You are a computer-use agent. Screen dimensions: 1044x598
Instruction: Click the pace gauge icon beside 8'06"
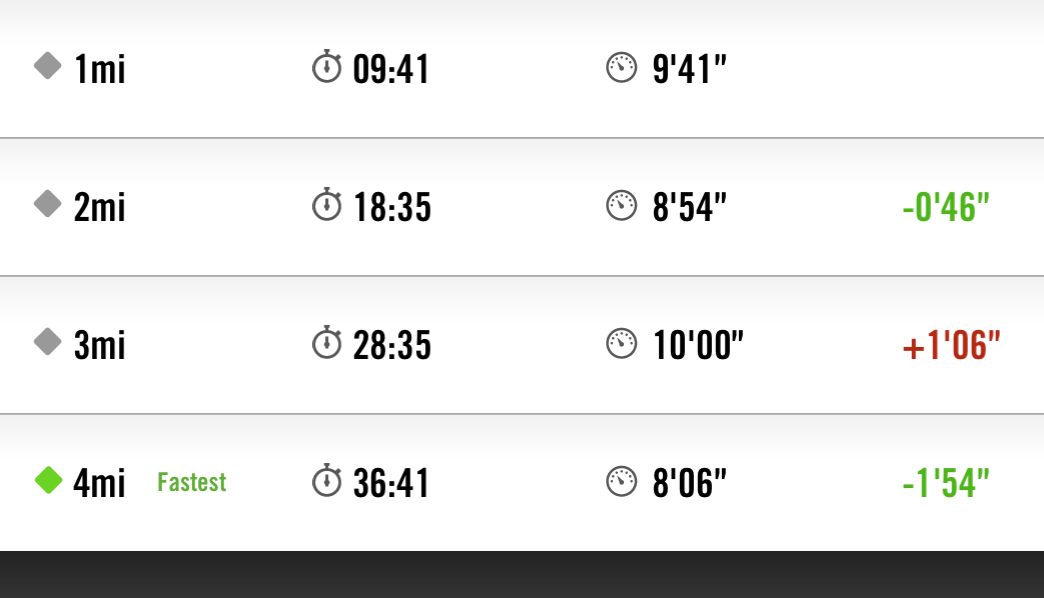click(622, 481)
